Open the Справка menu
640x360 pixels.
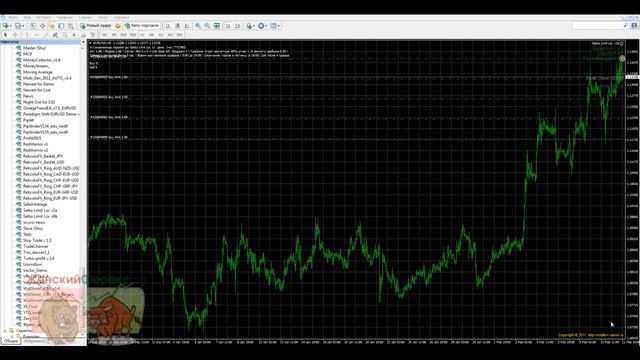(121, 18)
